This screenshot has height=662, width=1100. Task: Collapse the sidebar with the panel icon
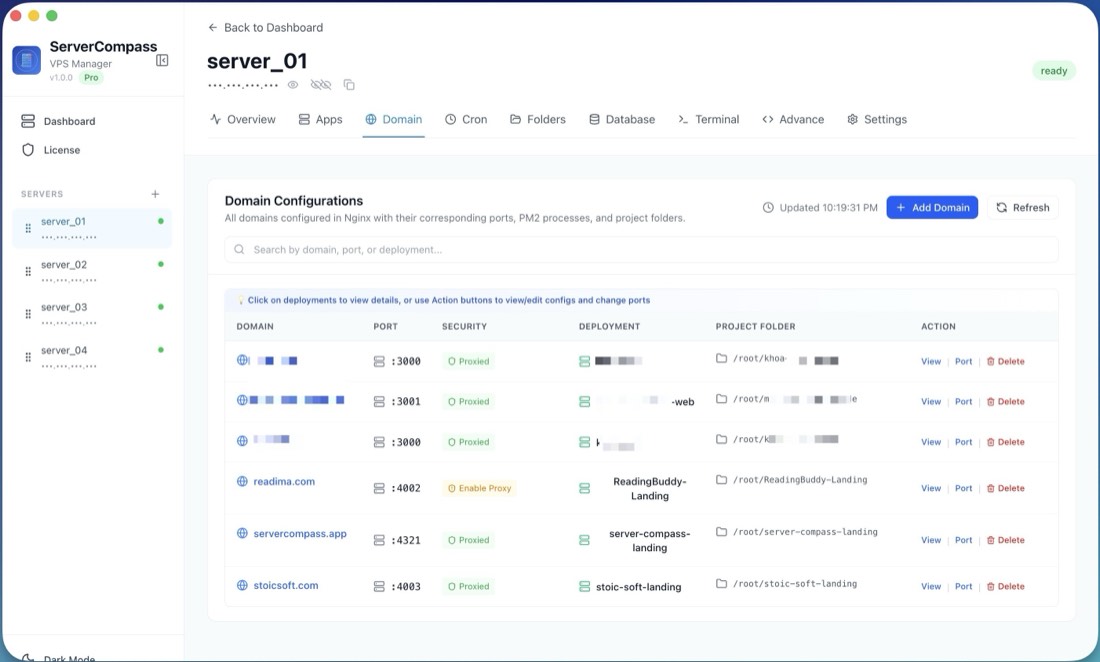pos(162,60)
